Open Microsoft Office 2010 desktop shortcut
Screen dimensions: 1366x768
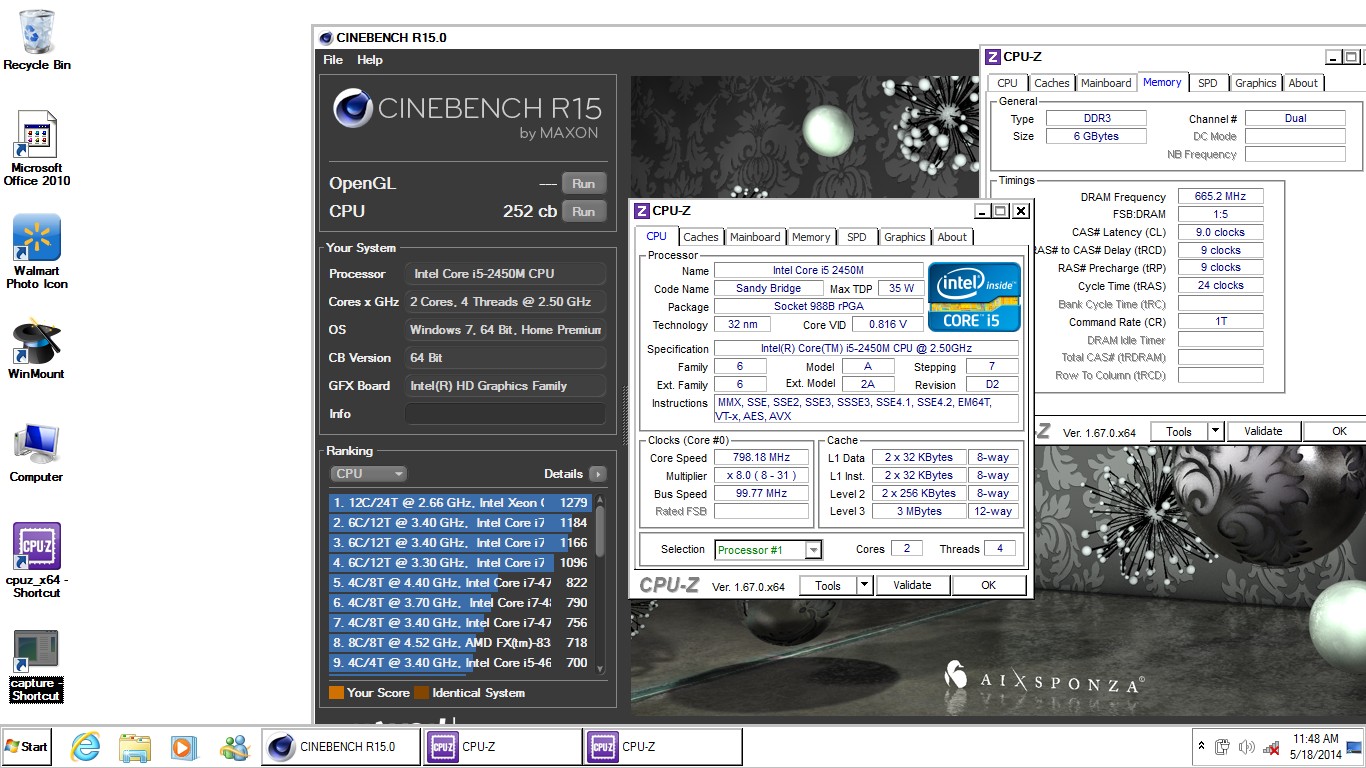[37, 147]
